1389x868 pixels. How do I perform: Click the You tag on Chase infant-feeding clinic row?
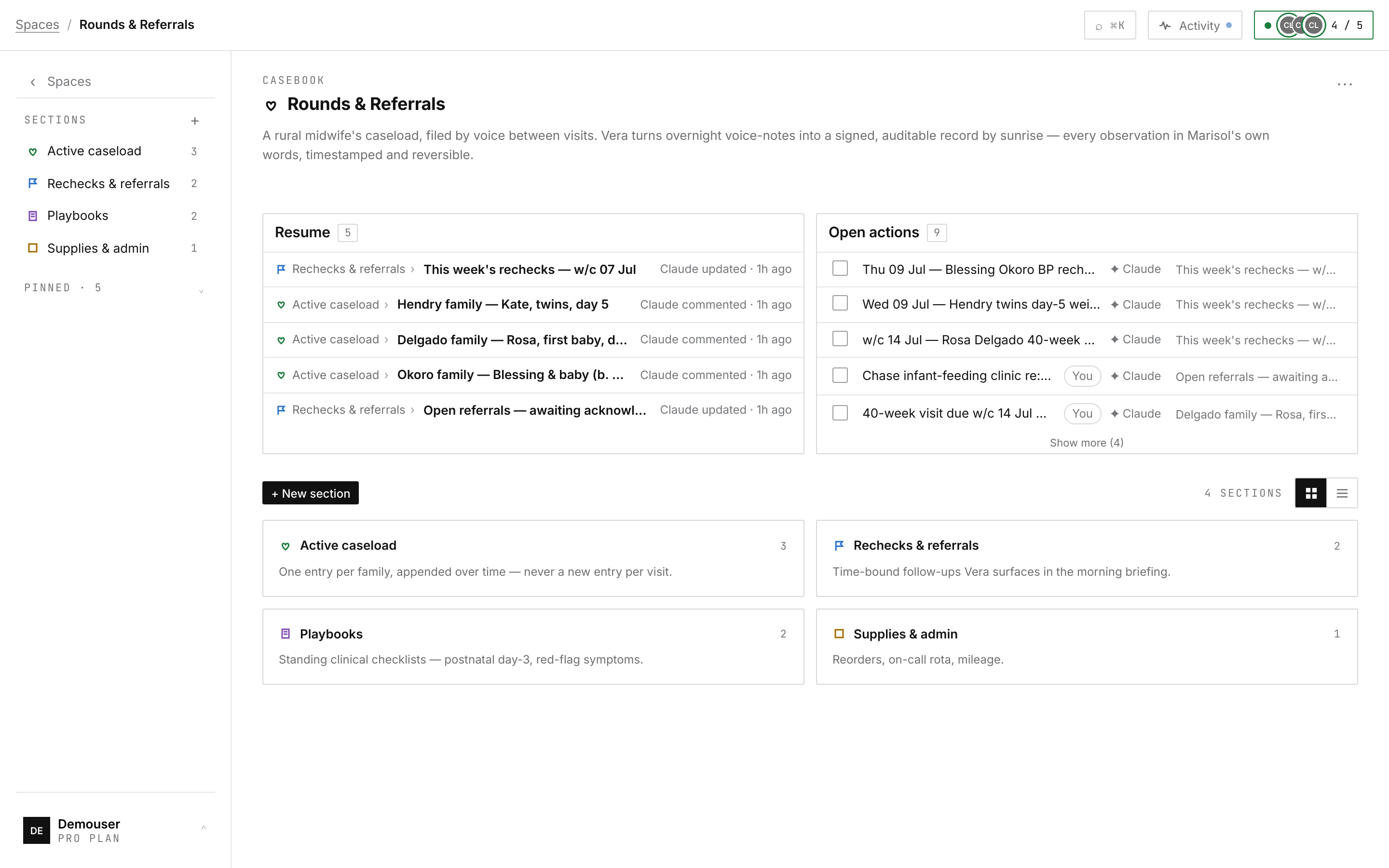(x=1082, y=376)
